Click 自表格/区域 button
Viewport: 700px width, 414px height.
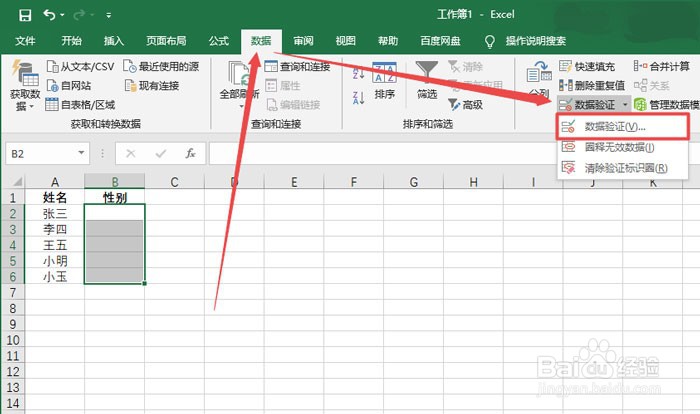click(80, 105)
